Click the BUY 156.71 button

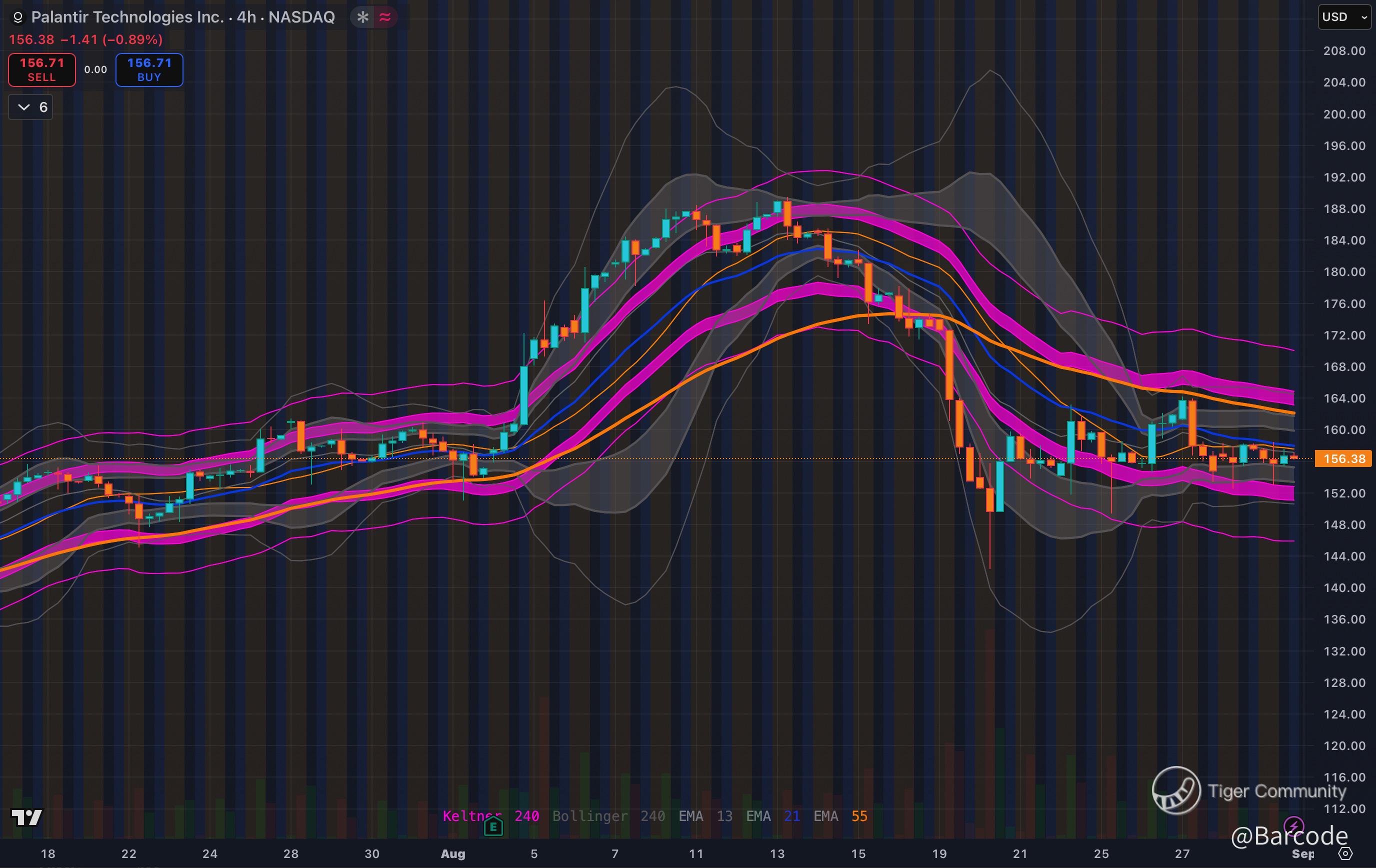point(149,69)
